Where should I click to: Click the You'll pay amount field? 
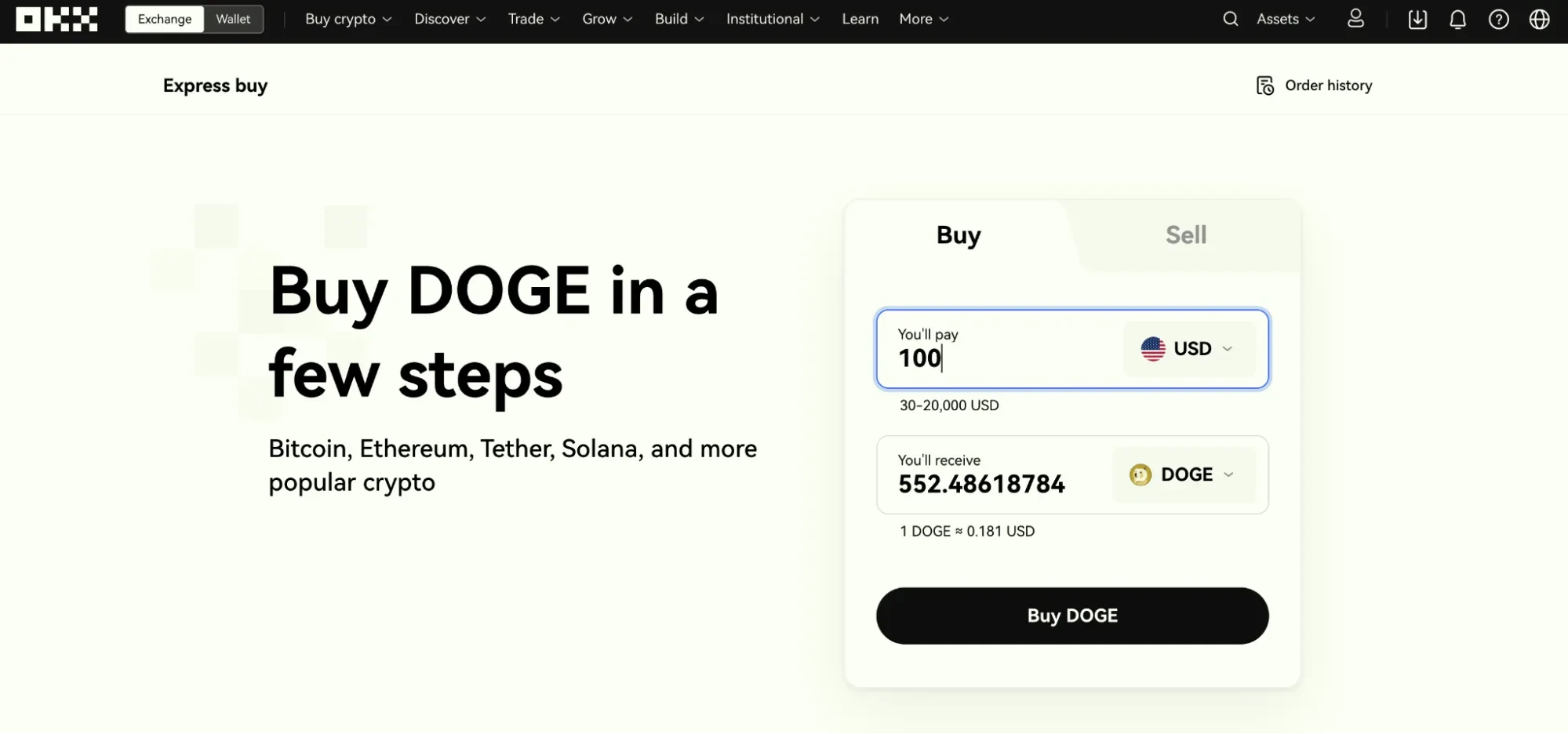coord(1000,349)
